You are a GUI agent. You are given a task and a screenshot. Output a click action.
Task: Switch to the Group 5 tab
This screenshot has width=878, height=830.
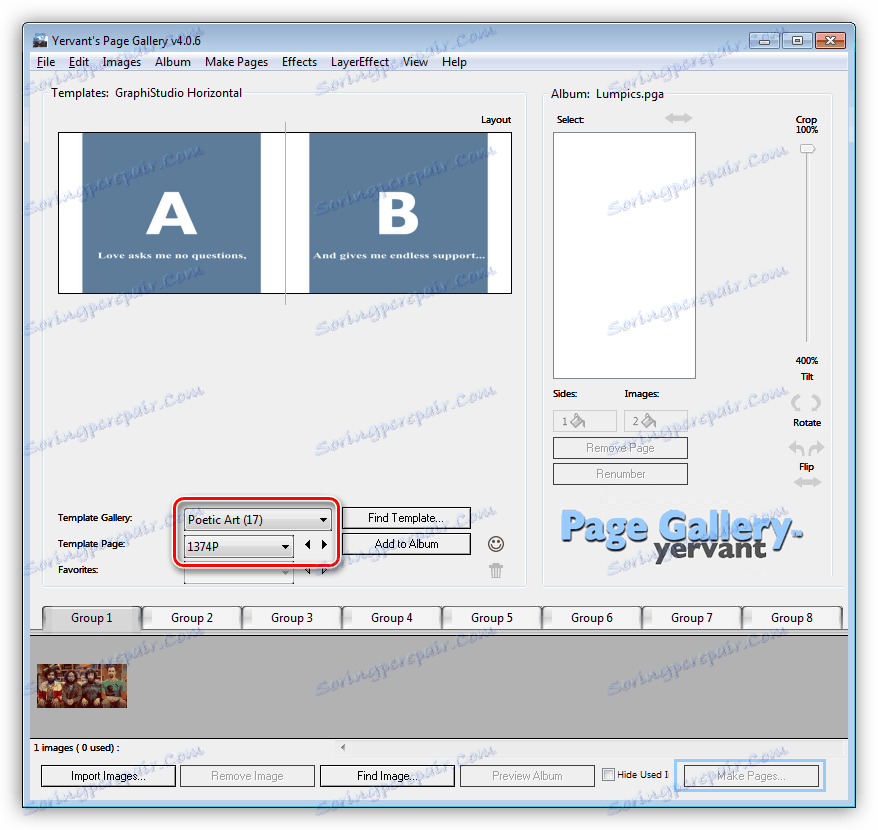point(492,618)
